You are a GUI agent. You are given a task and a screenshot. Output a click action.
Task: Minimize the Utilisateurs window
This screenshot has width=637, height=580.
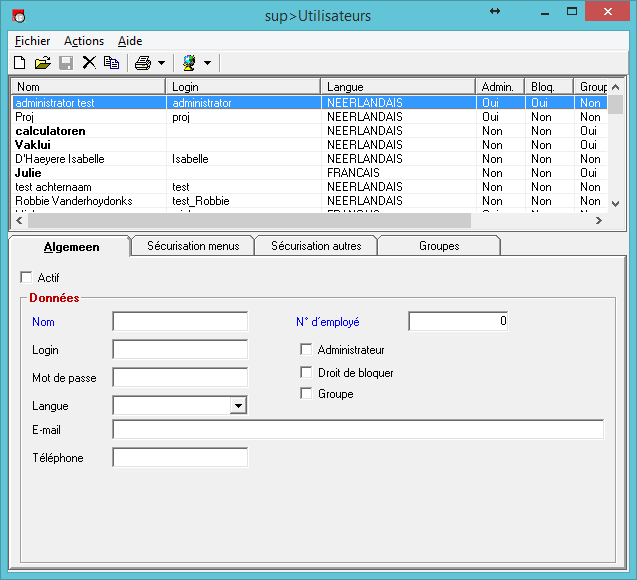coord(545,12)
